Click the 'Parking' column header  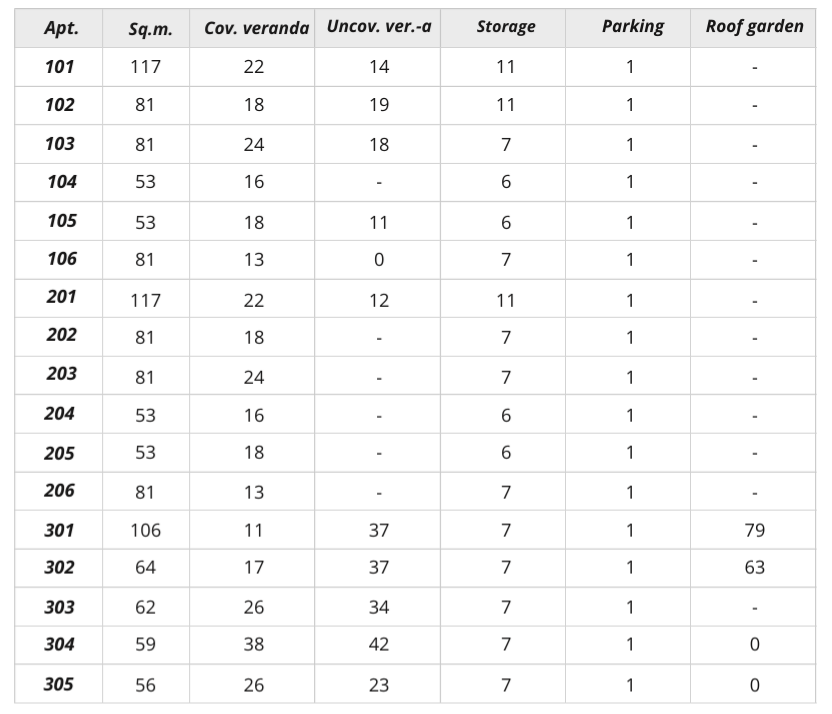point(632,27)
